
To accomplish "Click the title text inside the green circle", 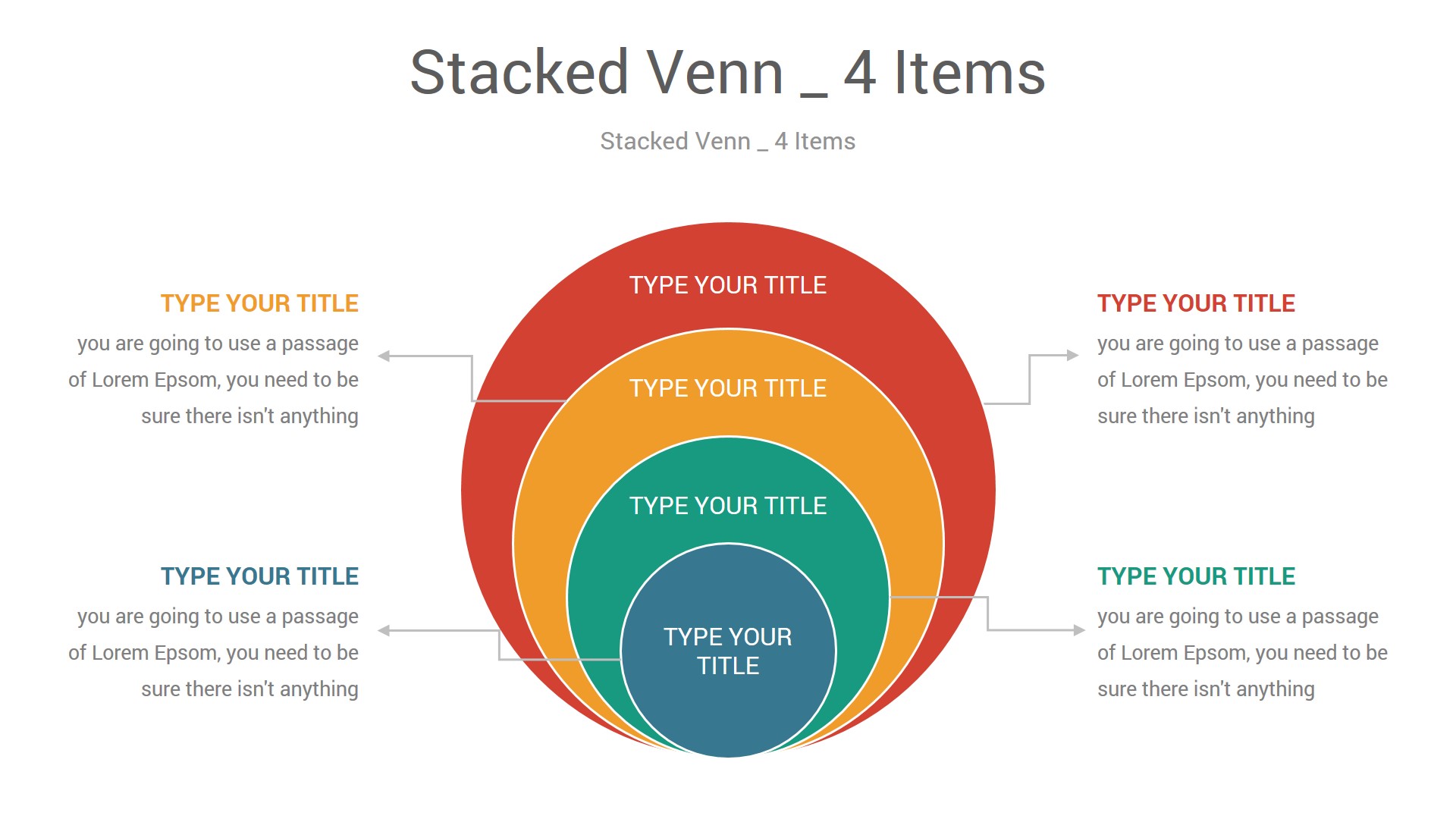I will [x=727, y=506].
